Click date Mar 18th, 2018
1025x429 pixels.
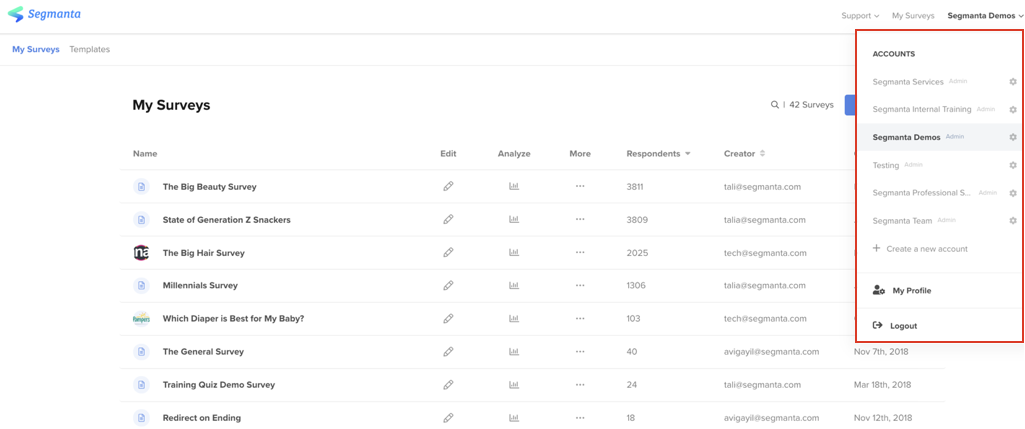click(x=882, y=385)
